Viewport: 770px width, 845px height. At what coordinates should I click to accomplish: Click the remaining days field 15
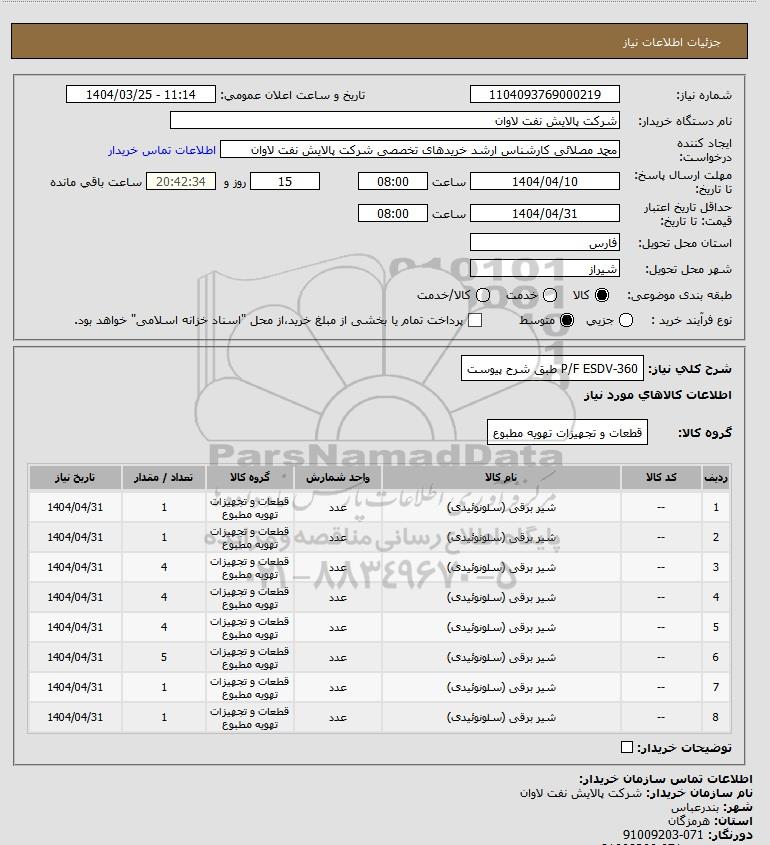point(285,182)
